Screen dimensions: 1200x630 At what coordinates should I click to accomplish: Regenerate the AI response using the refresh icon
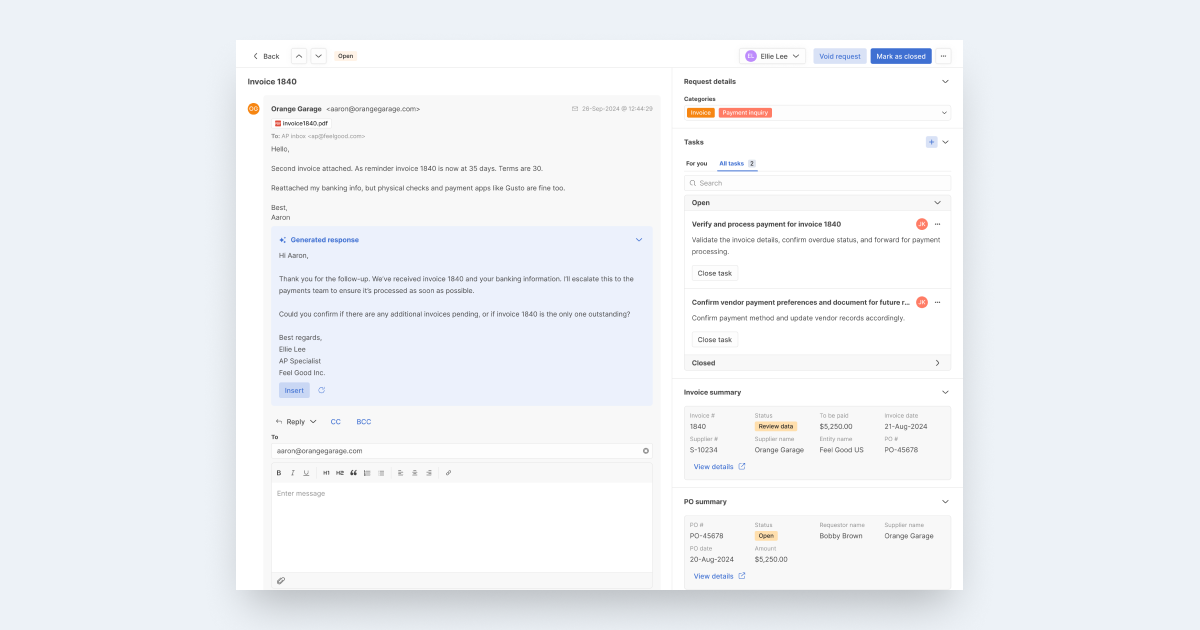(320, 390)
